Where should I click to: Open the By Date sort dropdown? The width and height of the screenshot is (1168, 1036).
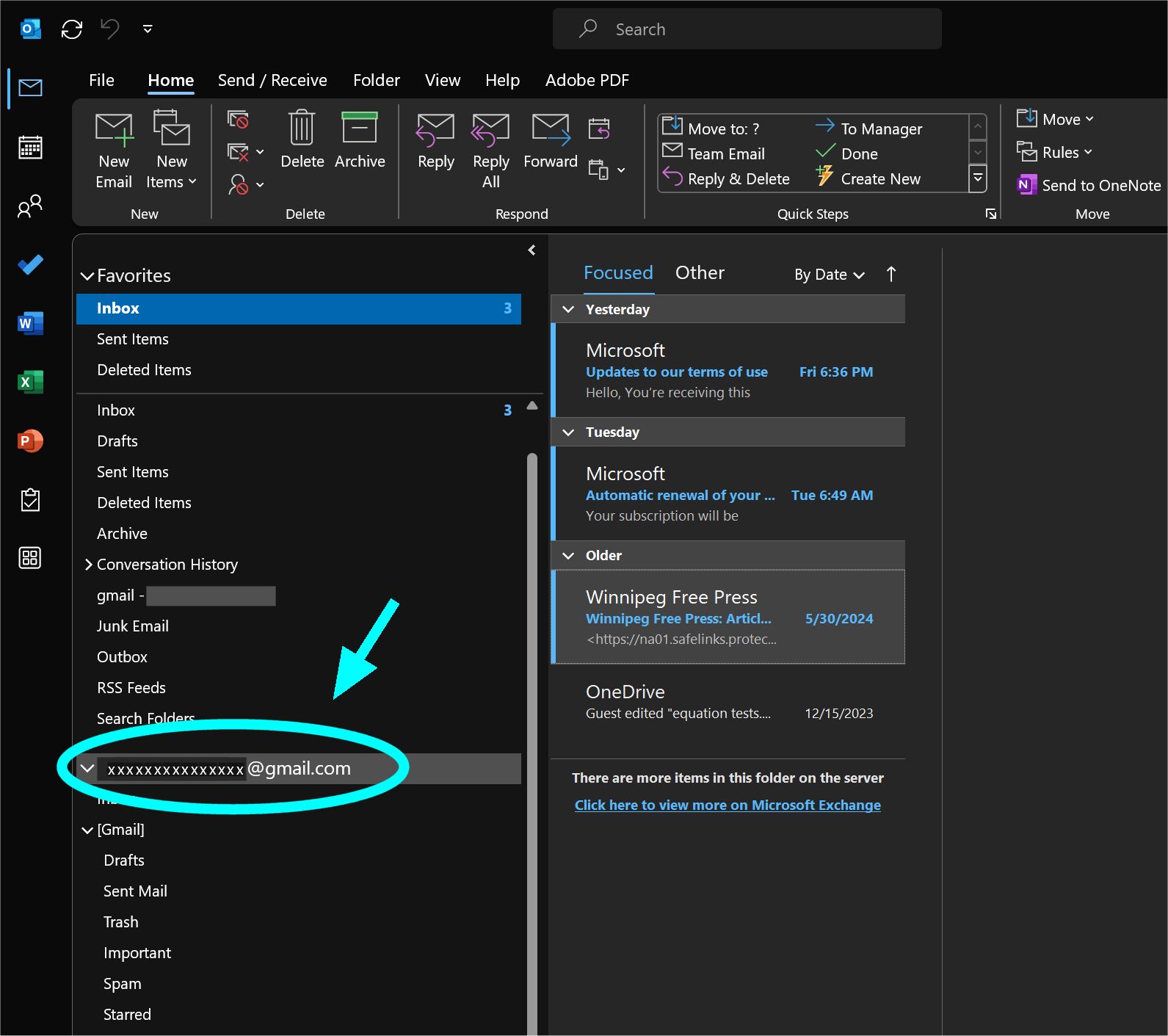(x=829, y=275)
